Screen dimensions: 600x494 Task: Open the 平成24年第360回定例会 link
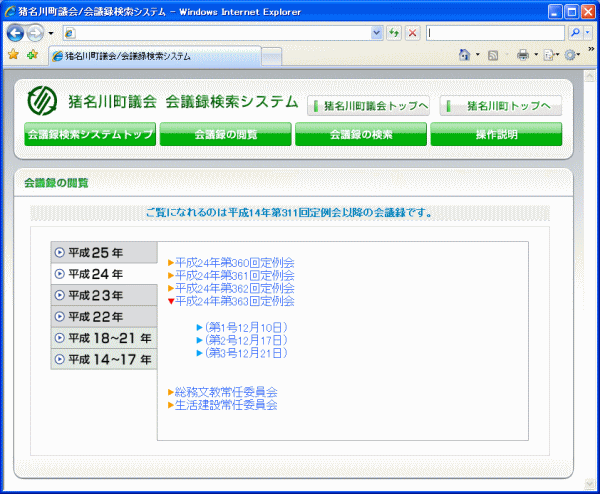(x=235, y=262)
